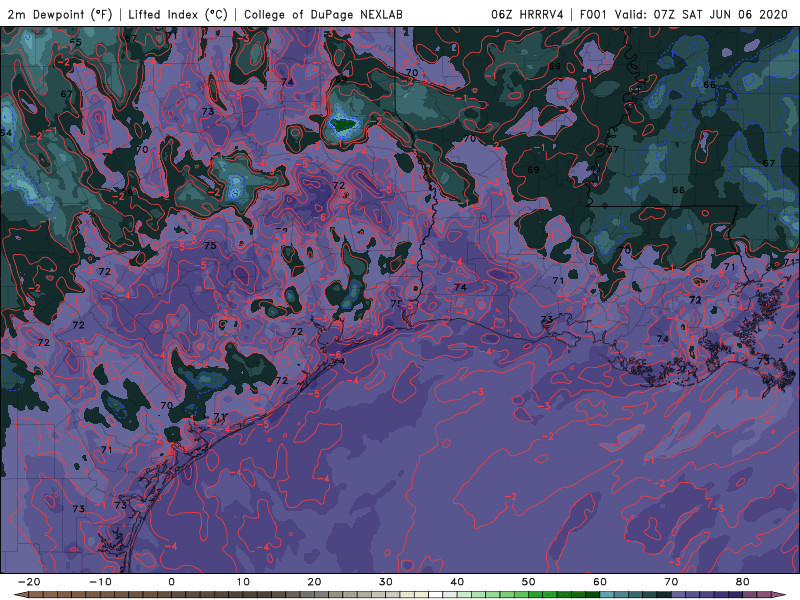Click the 0 value on the color scale

pos(171,582)
